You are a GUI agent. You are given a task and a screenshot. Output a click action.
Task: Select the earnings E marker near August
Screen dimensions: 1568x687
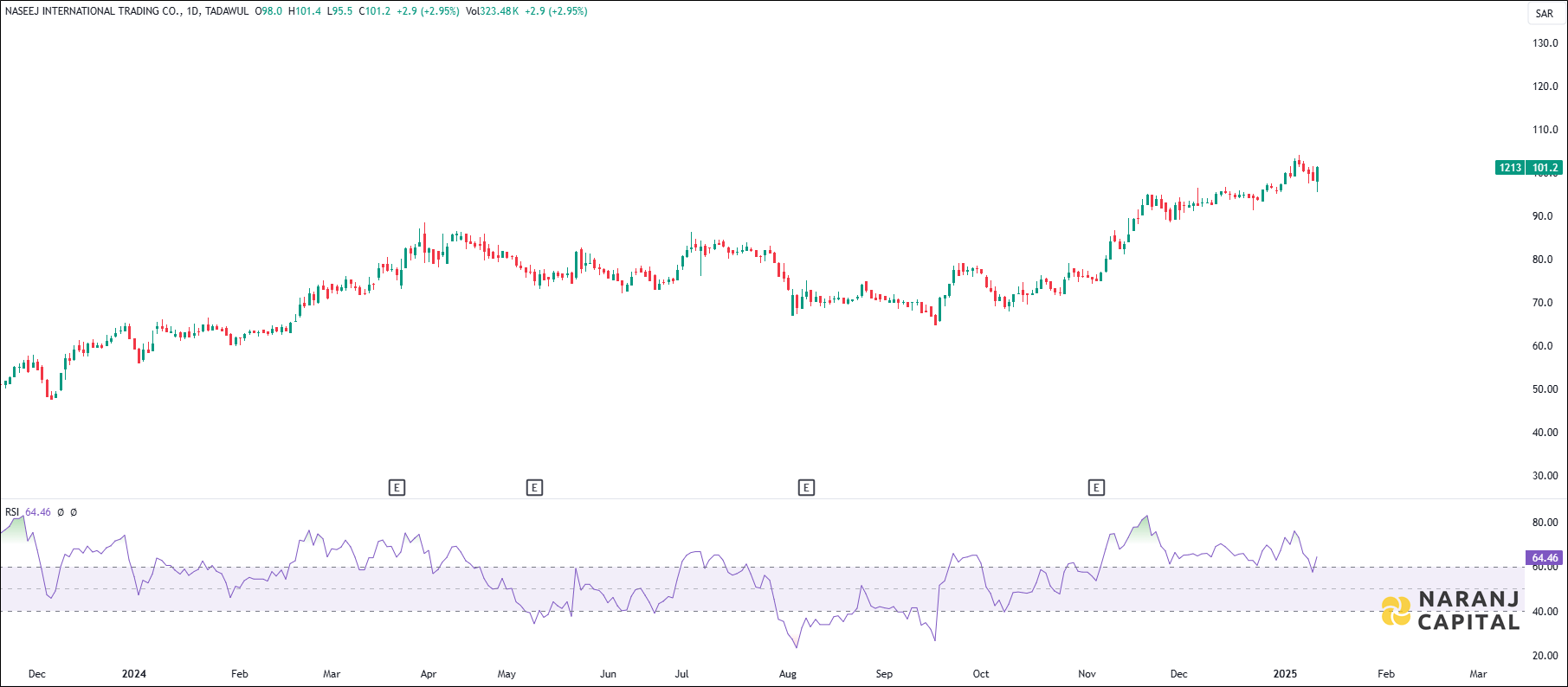pyautogui.click(x=806, y=488)
